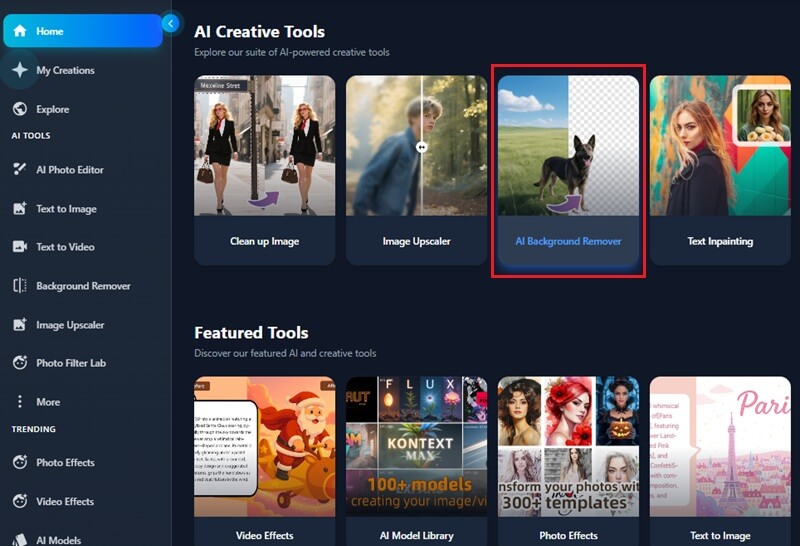Click the AI Background Remover card label

(568, 241)
